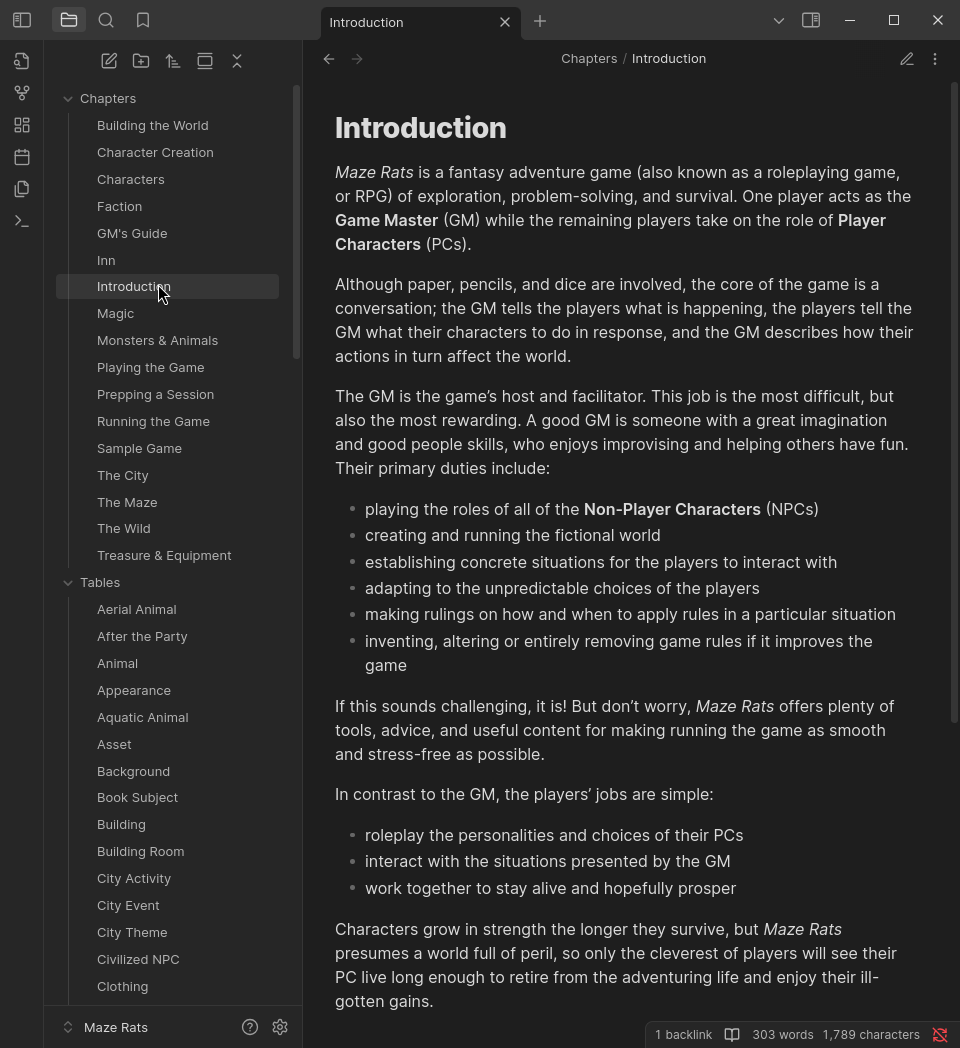Create a new note icon
The height and width of the screenshot is (1048, 960).
tap(109, 61)
